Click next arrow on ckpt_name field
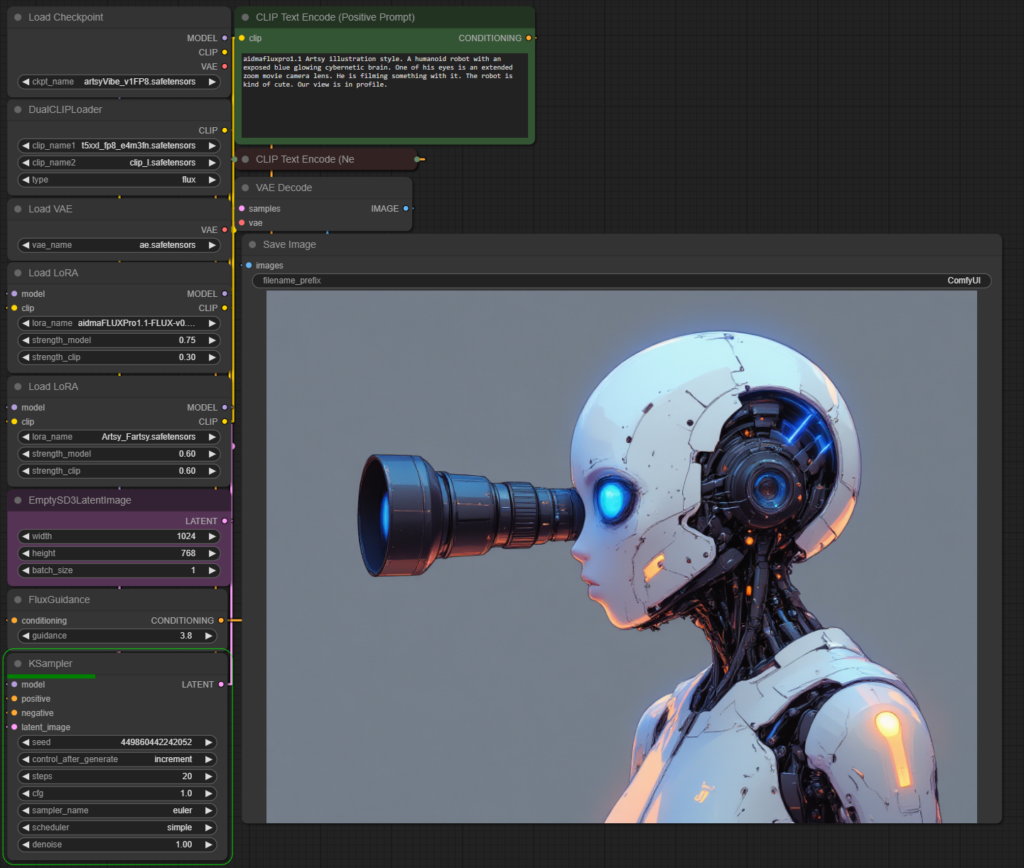 coord(212,82)
